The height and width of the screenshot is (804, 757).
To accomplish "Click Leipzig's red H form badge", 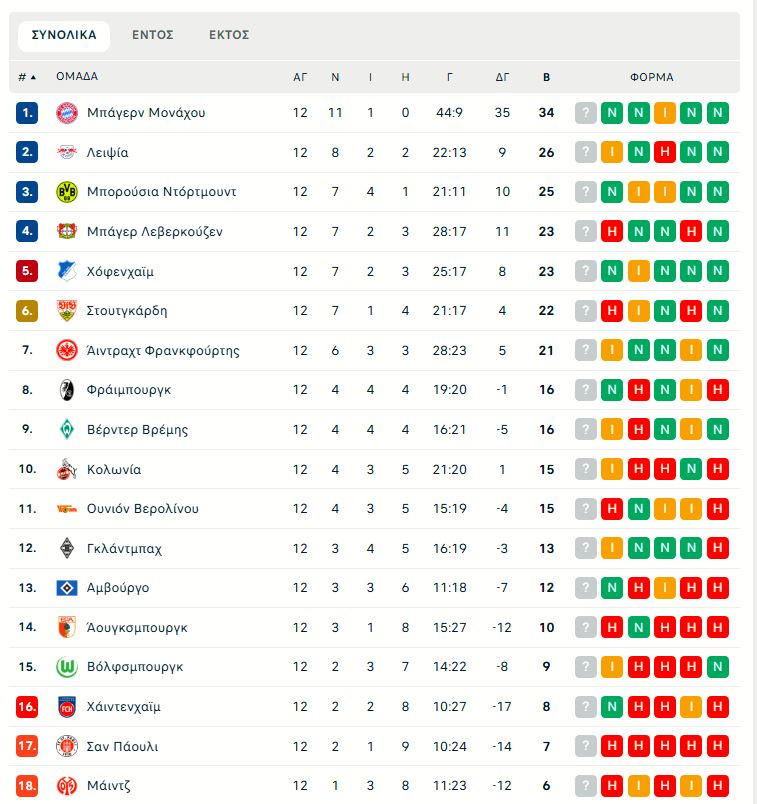I will (x=664, y=153).
